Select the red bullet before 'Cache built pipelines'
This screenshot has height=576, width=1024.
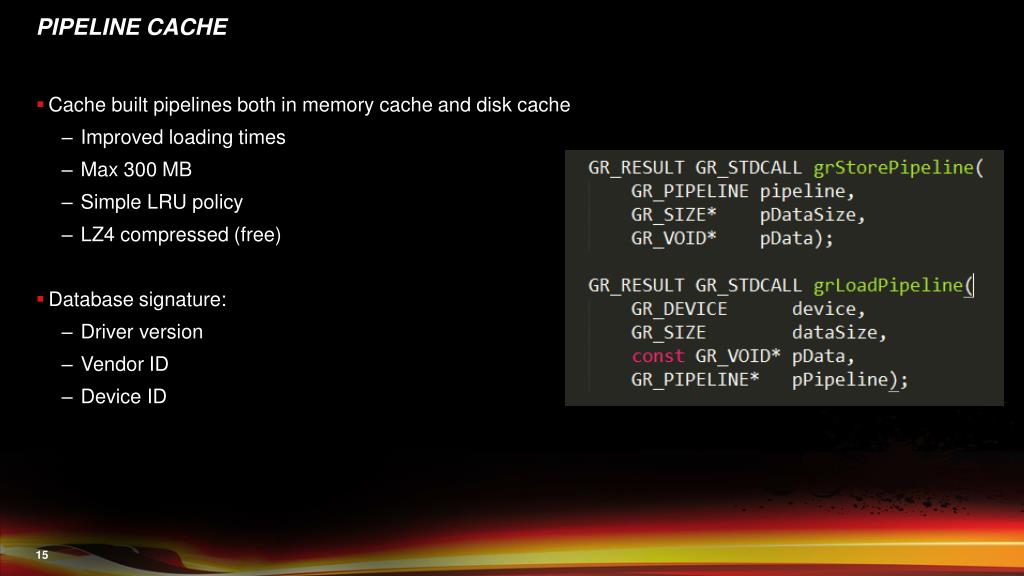point(40,104)
